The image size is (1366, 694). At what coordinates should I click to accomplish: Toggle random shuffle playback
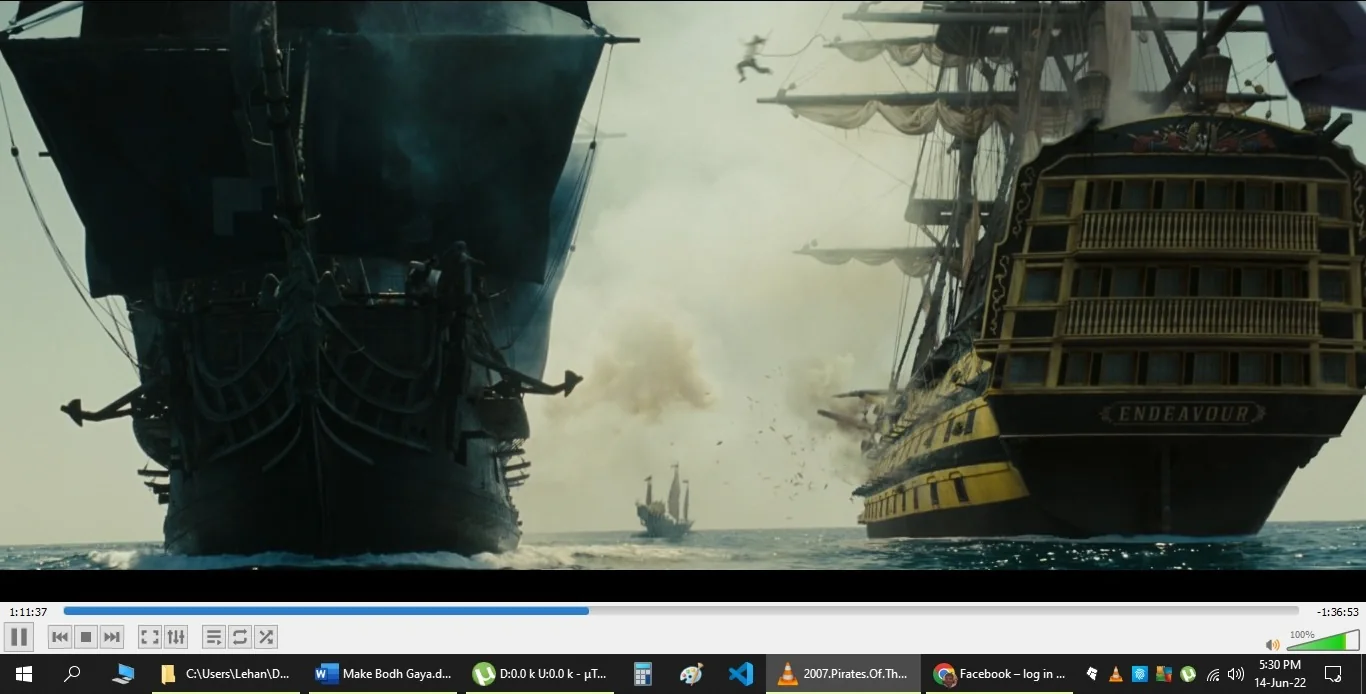pos(265,637)
